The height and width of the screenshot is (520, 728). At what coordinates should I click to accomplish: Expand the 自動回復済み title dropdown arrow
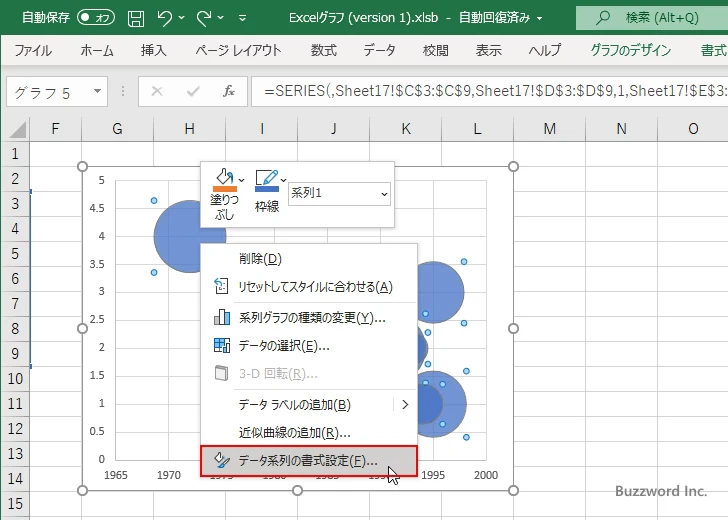540,18
